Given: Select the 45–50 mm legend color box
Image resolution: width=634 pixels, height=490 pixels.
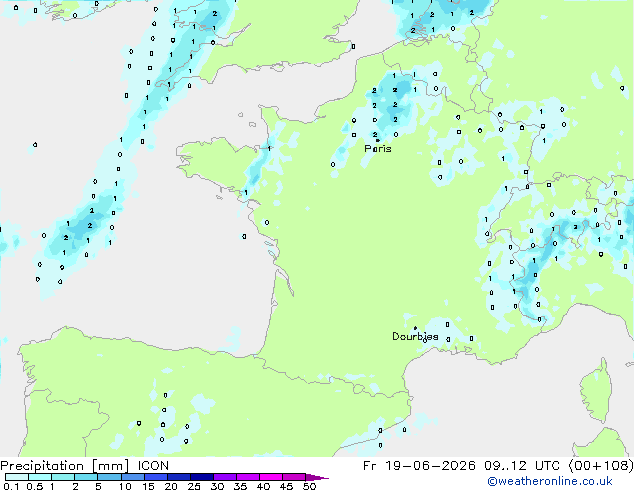Looking at the screenshot, I should click(x=294, y=477).
